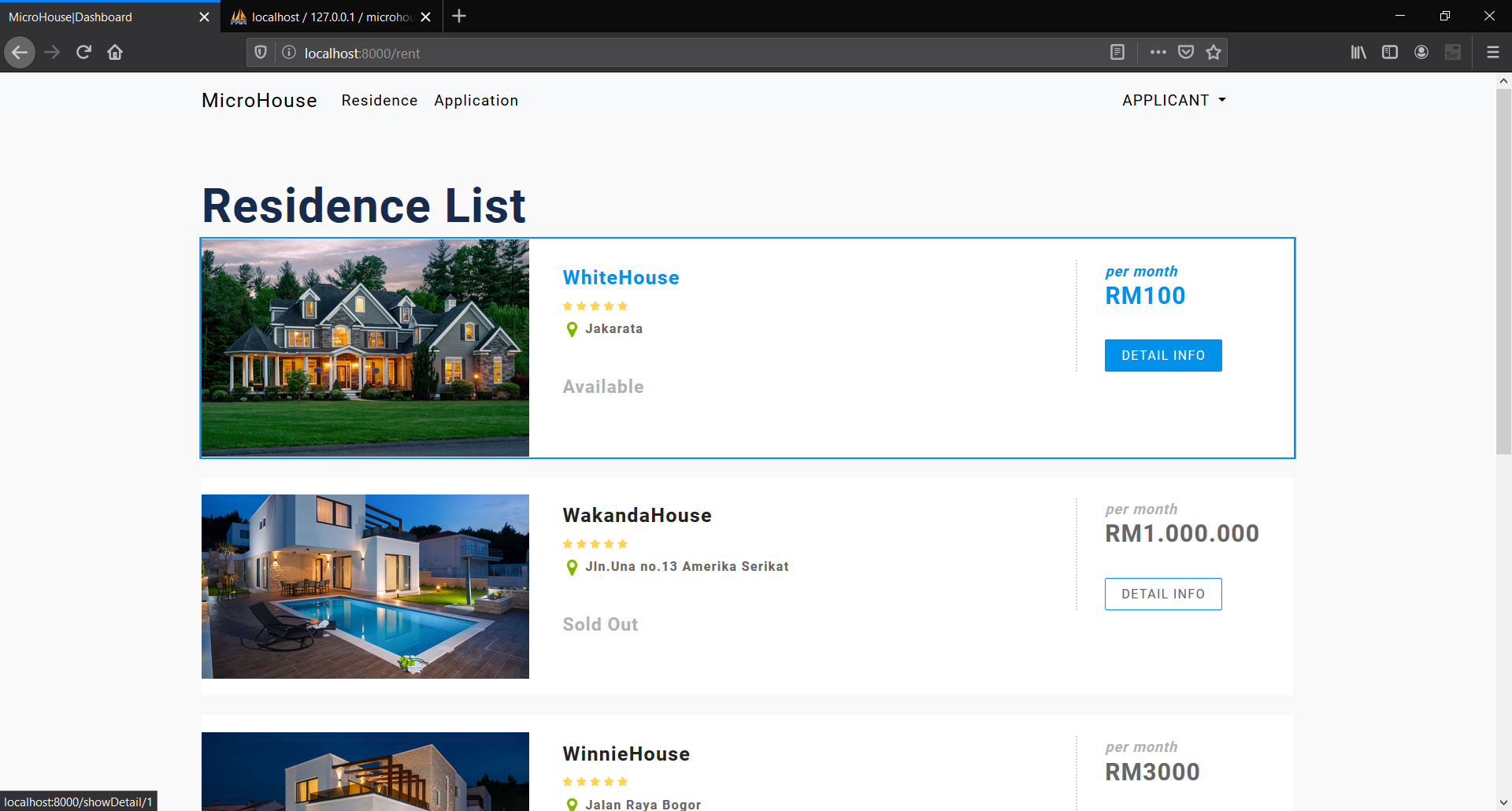Toggle reader view in the address bar

click(1117, 52)
